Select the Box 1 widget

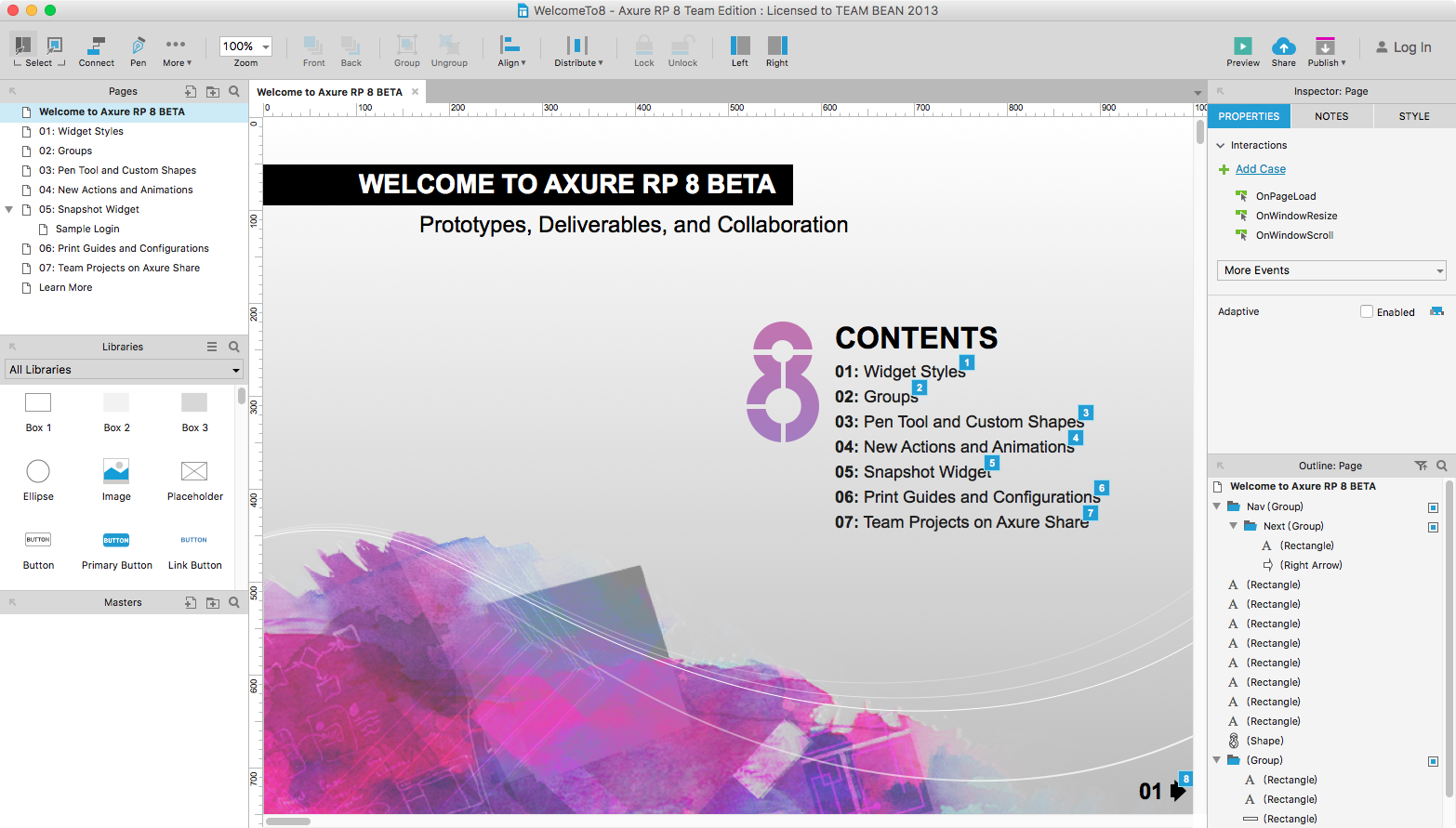point(38,412)
